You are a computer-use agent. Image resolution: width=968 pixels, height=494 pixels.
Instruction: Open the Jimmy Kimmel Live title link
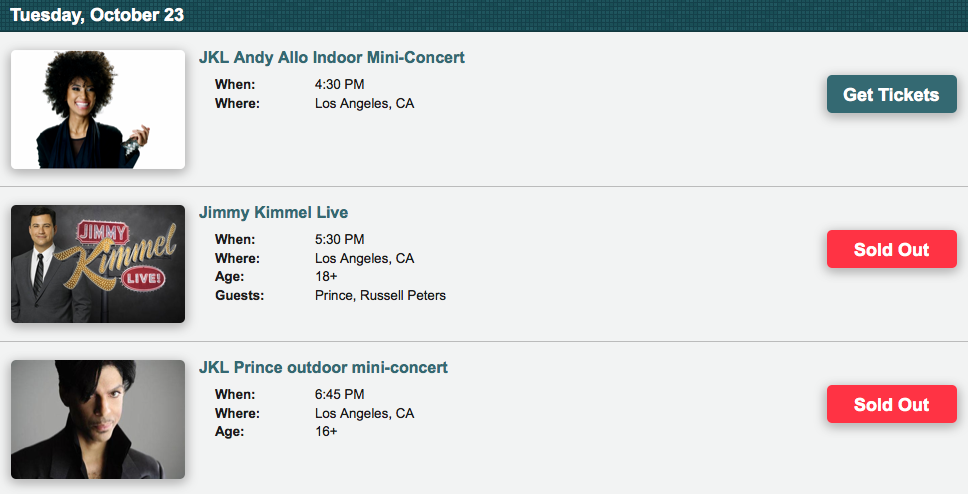[x=273, y=213]
